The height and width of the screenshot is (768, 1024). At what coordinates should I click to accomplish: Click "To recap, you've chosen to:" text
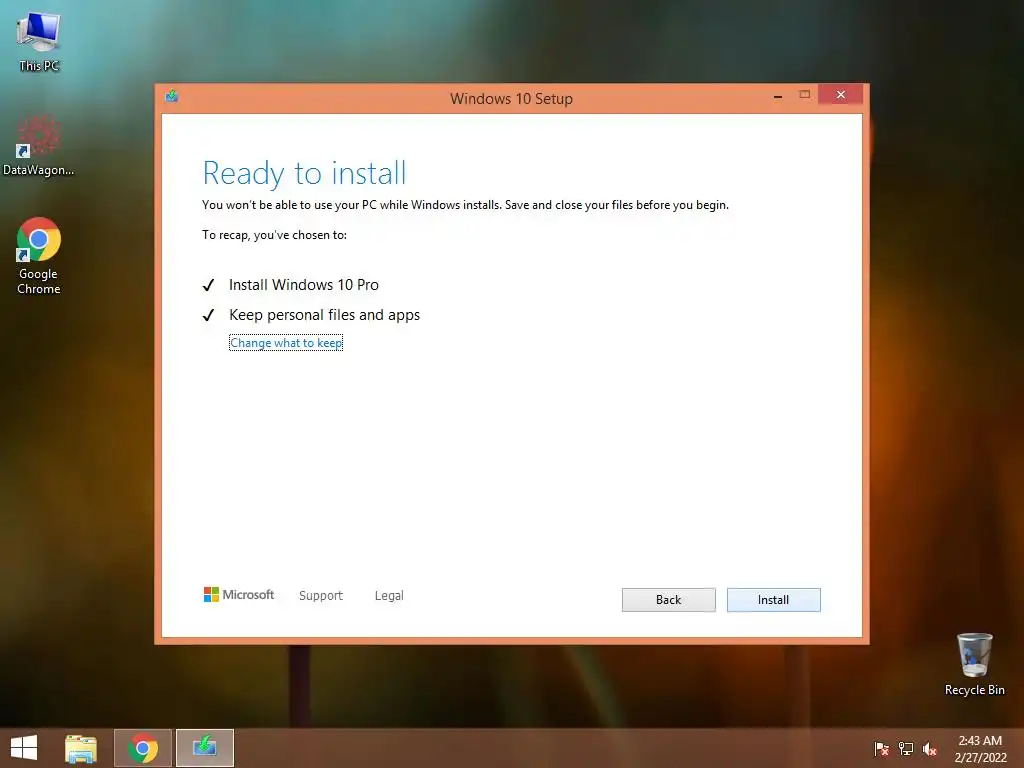(x=274, y=235)
